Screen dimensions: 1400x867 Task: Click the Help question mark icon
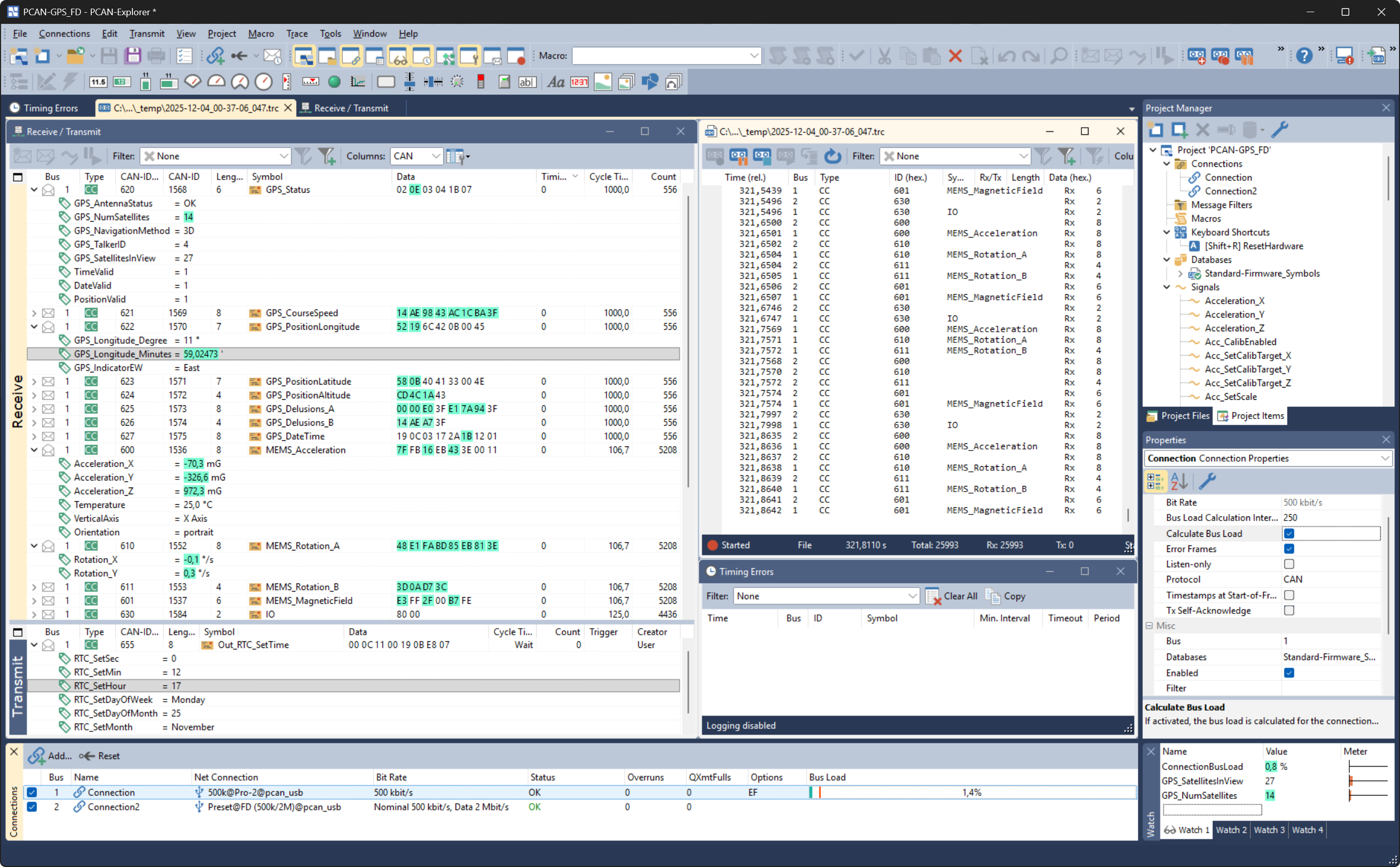(1304, 56)
